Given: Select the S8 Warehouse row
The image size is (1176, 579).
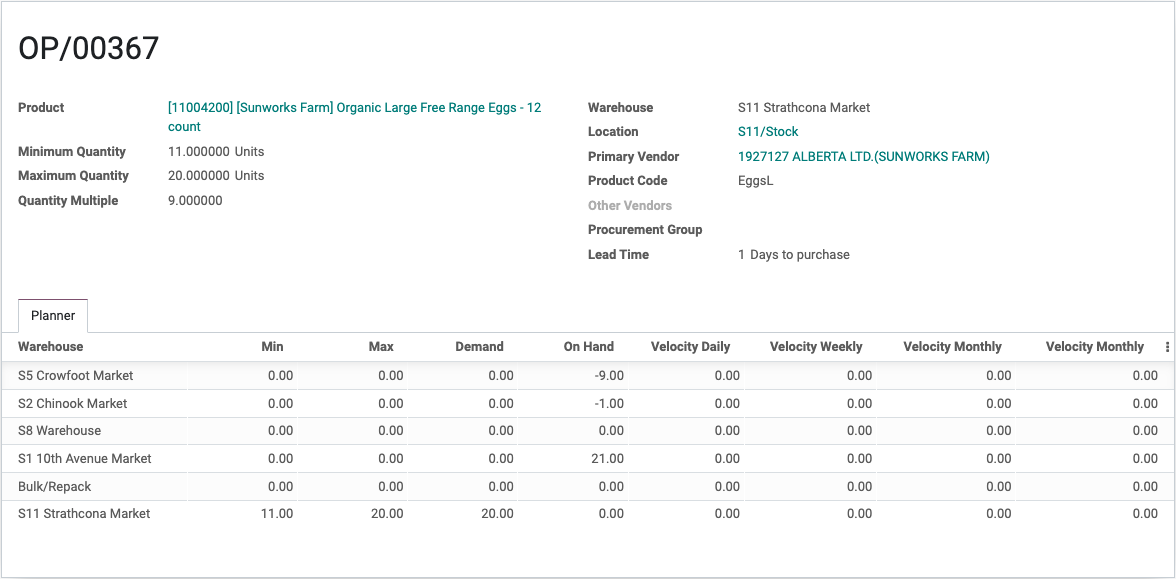Looking at the screenshot, I should click(588, 430).
